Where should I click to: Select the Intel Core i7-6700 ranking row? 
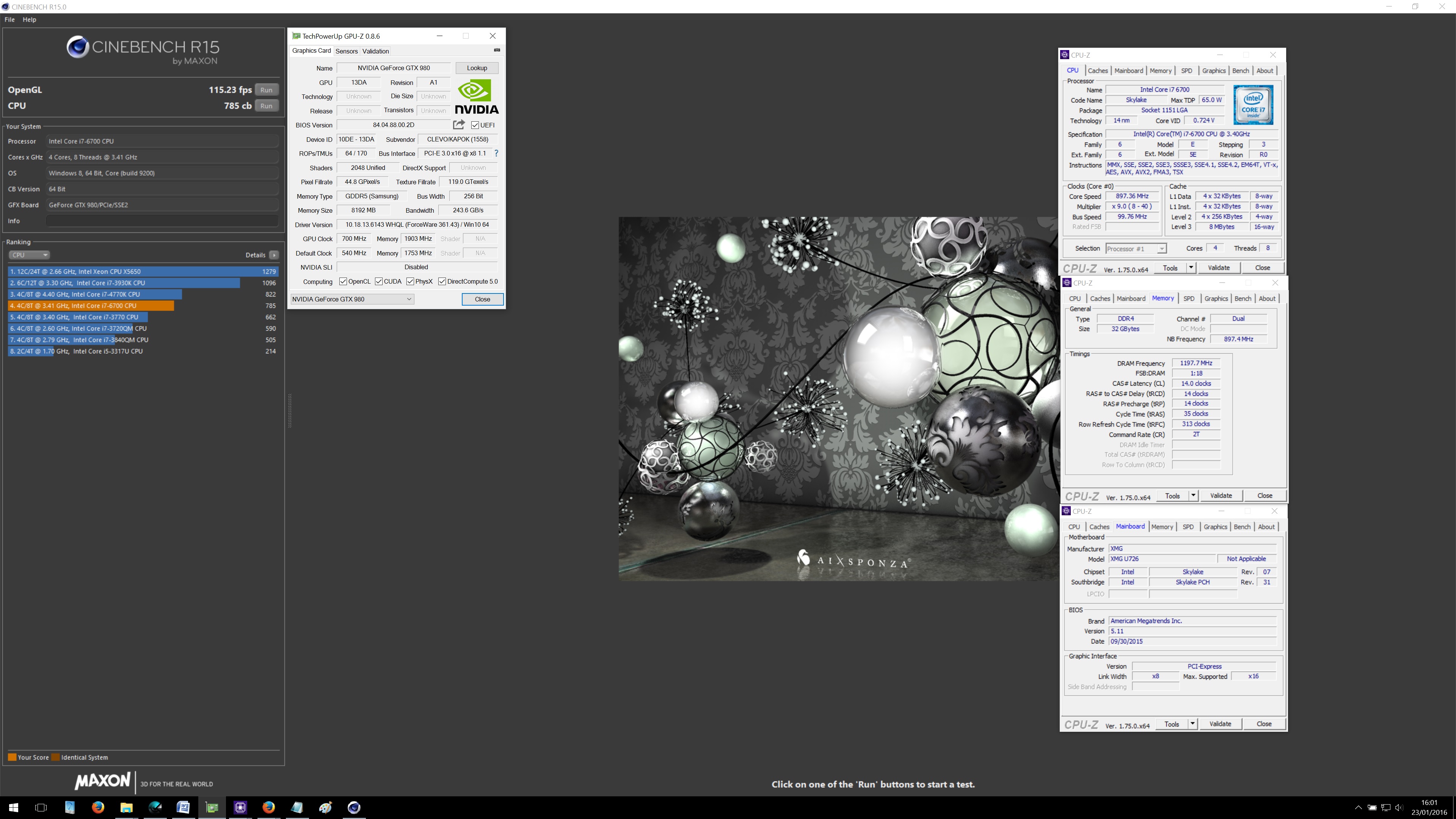143,306
